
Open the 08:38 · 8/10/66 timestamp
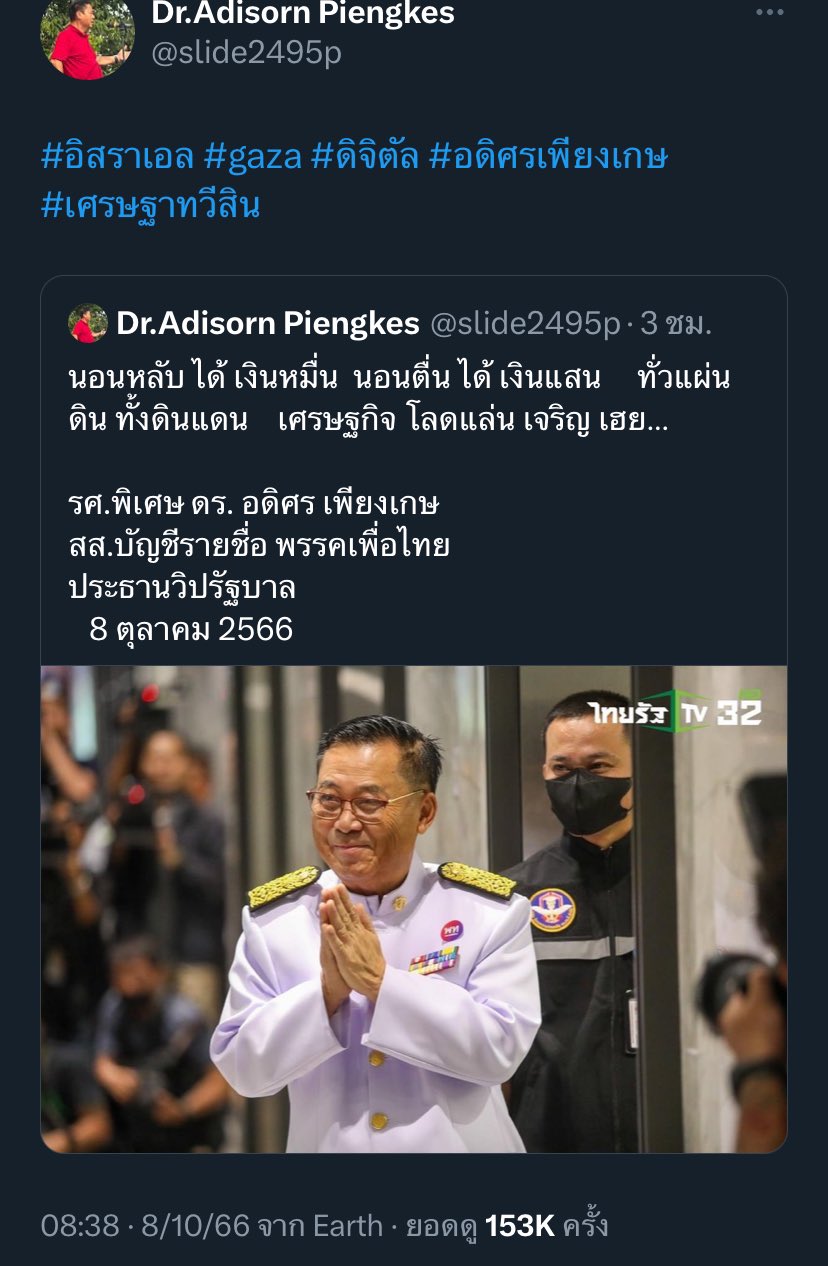coord(145,1226)
